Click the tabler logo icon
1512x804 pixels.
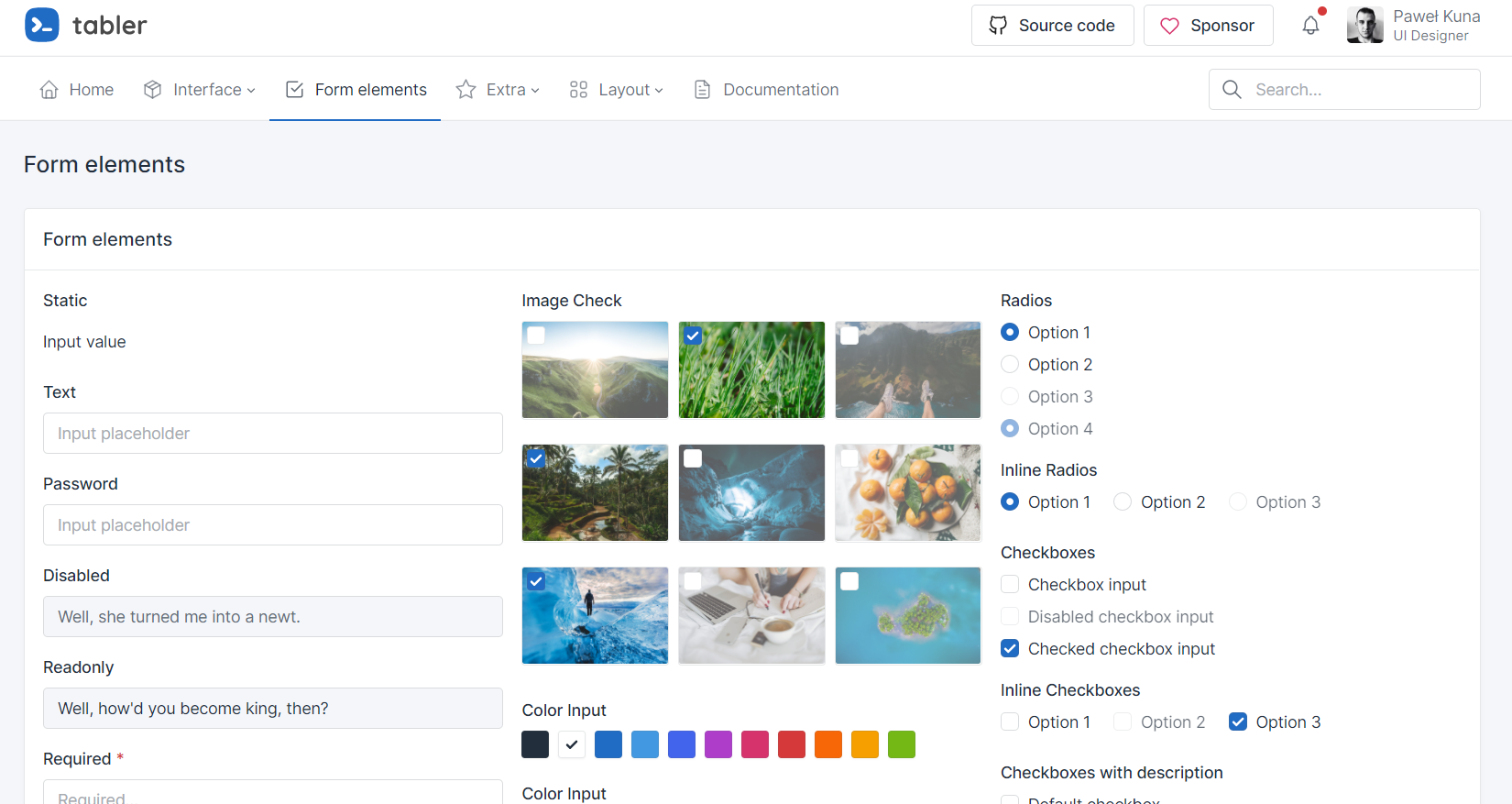pos(42,26)
